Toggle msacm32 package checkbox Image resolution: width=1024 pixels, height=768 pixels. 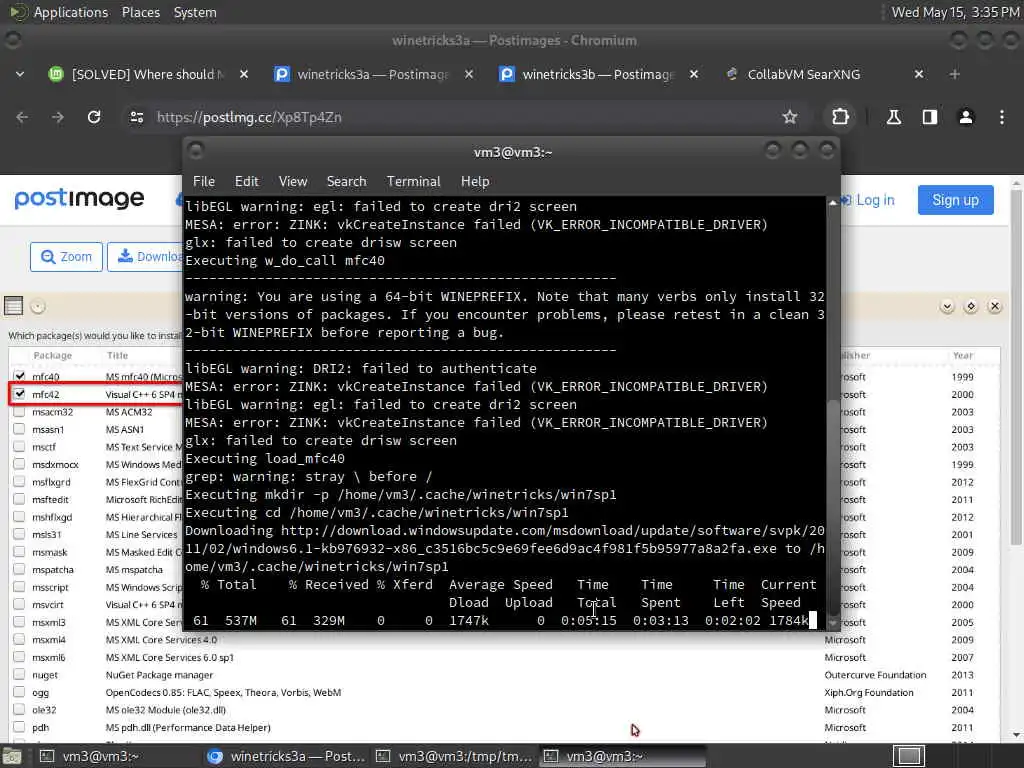[x=20, y=411]
